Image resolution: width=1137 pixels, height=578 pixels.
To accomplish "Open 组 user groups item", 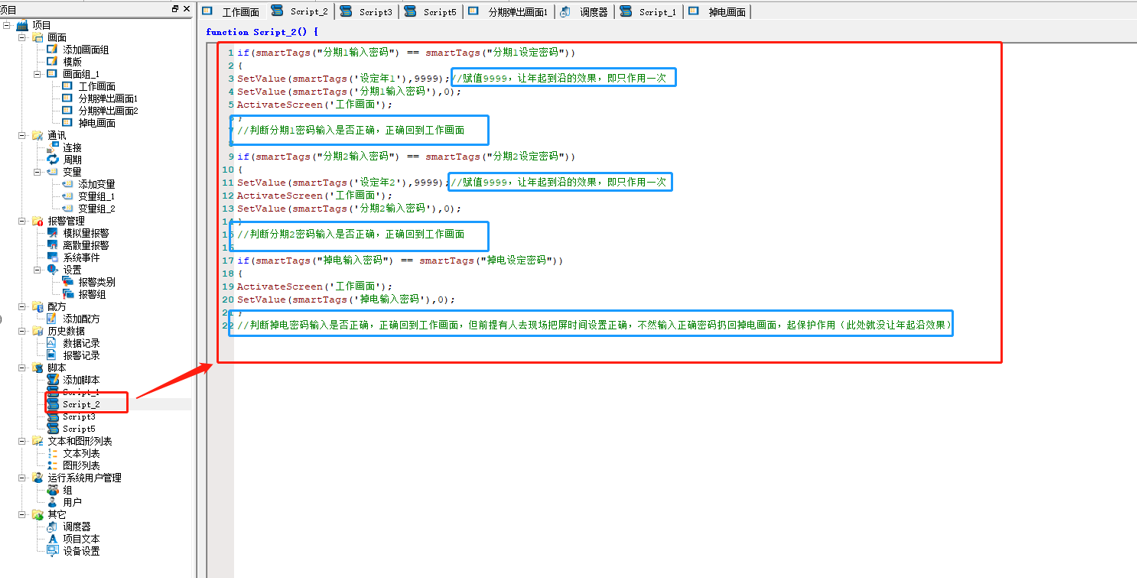I will click(x=67, y=490).
